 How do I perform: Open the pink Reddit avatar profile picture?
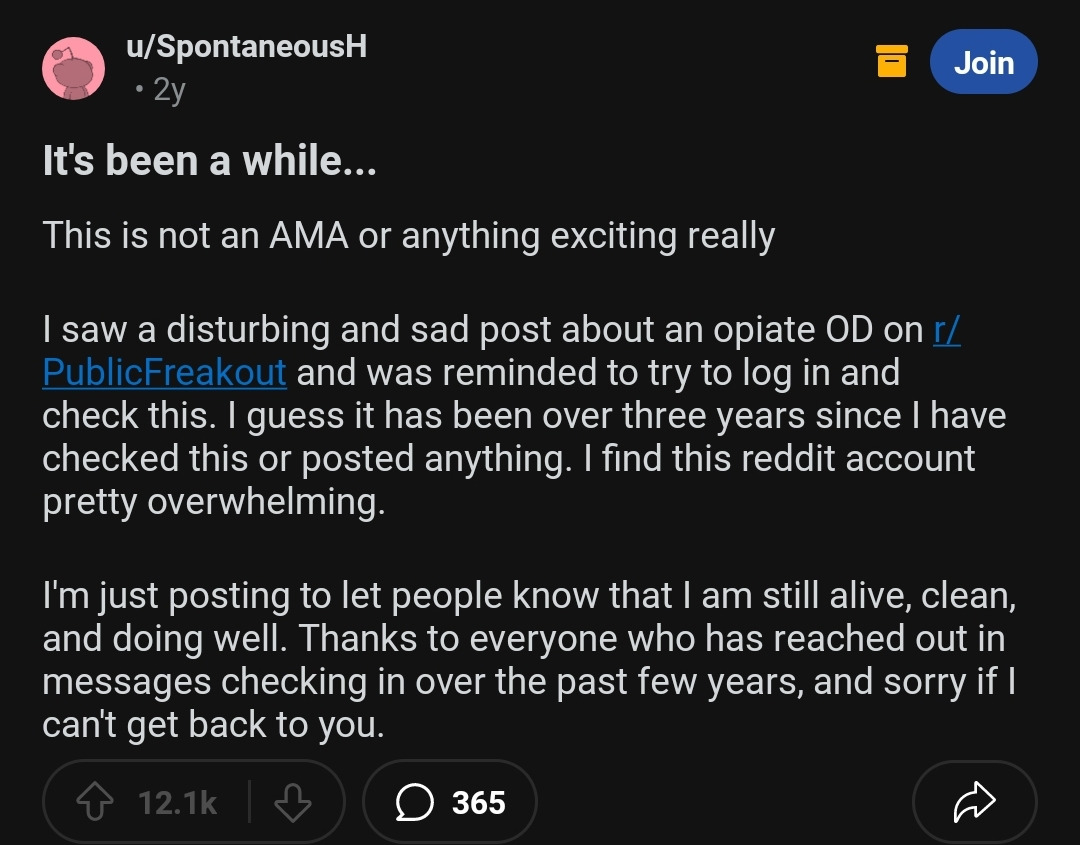(x=73, y=69)
